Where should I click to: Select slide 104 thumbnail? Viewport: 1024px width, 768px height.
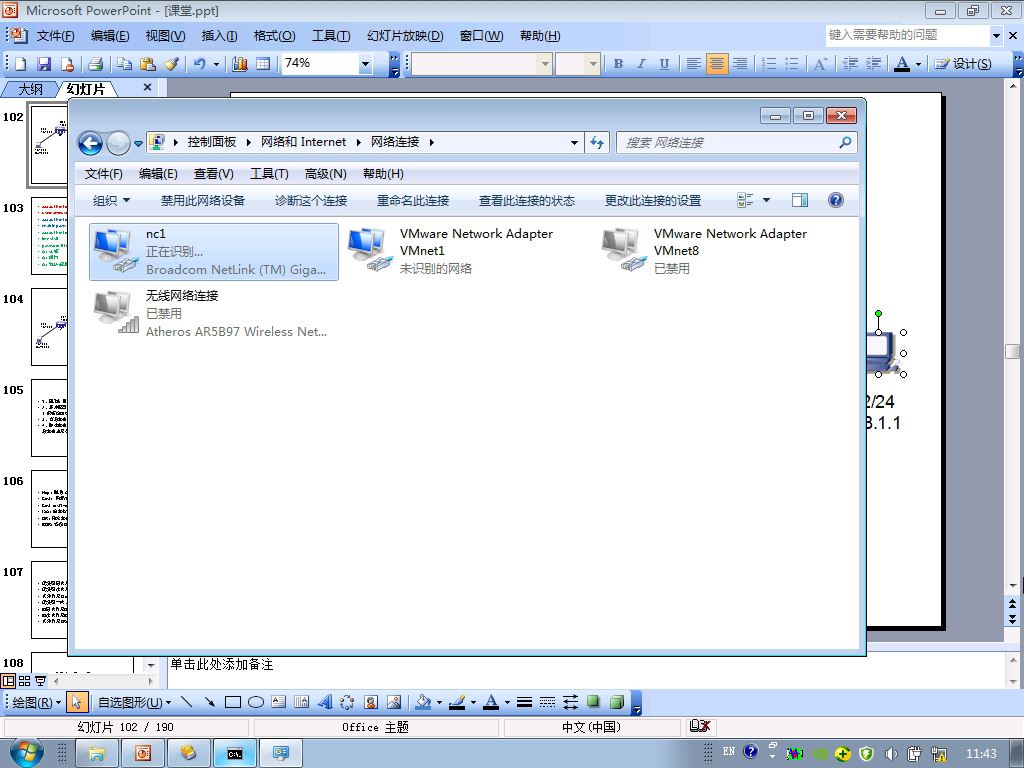pos(50,327)
